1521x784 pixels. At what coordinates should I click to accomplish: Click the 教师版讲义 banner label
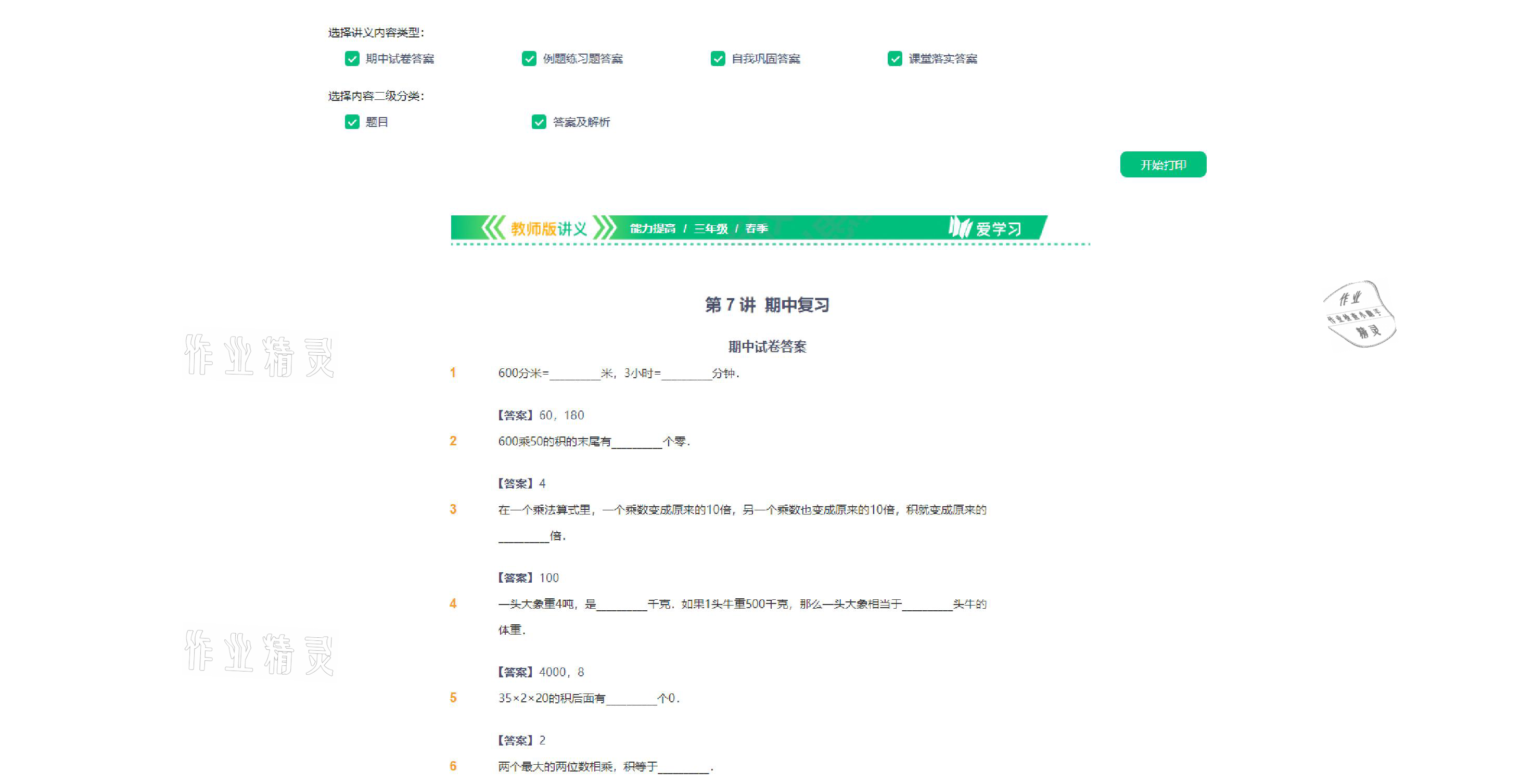548,228
